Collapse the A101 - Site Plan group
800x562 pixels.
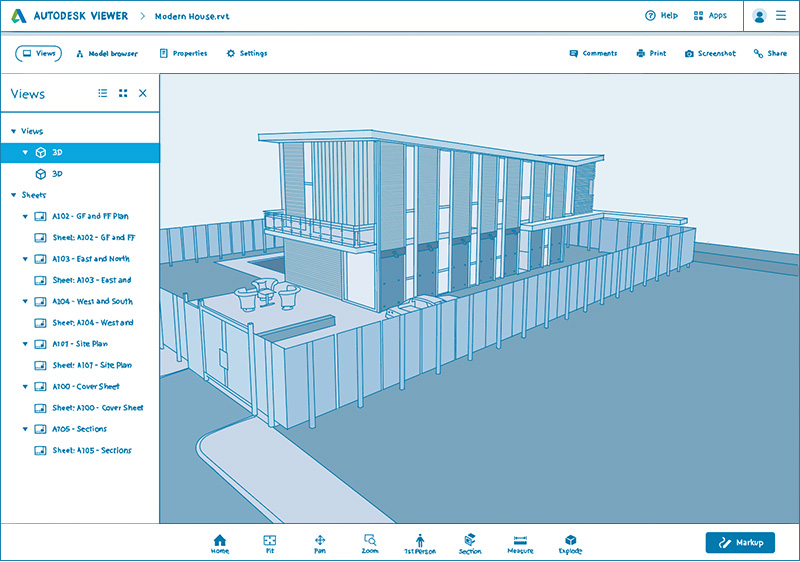[25, 344]
